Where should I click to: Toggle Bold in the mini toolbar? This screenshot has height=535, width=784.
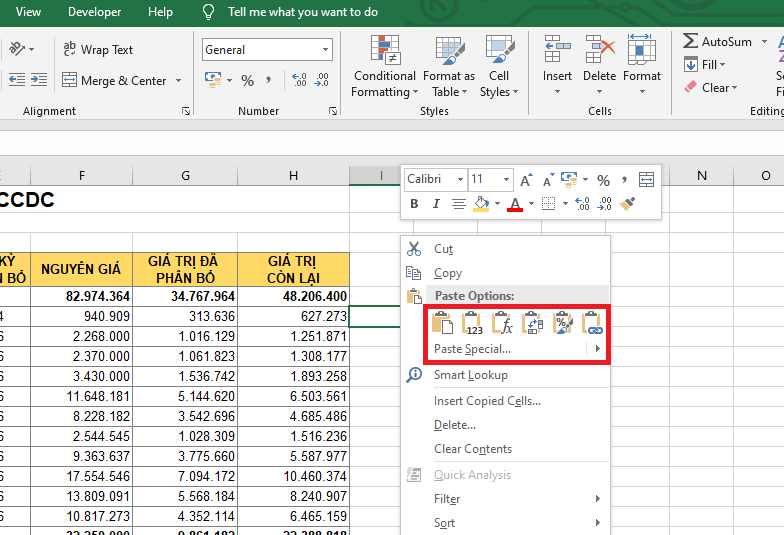tap(414, 204)
